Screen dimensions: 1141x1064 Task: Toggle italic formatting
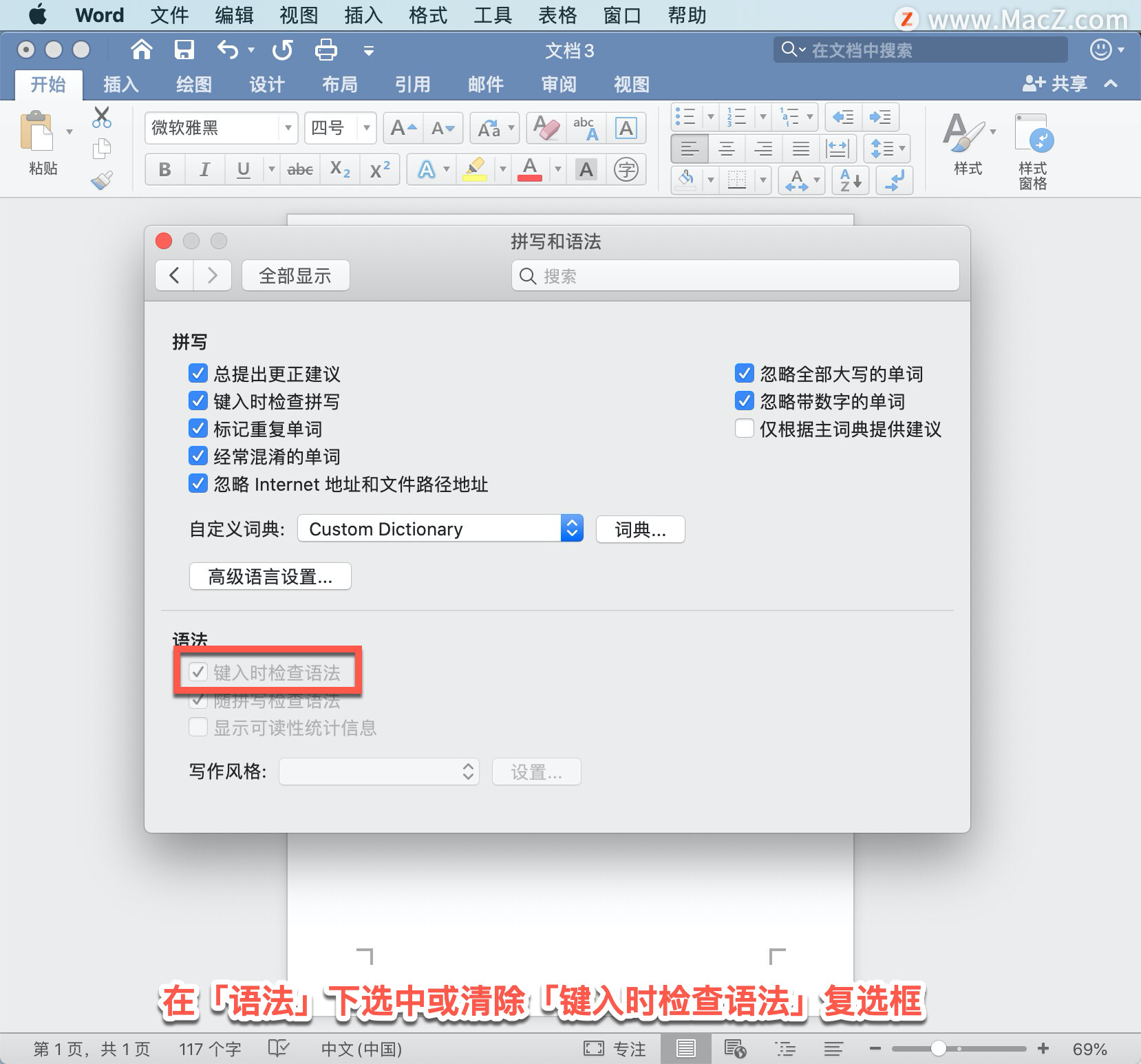tap(204, 169)
